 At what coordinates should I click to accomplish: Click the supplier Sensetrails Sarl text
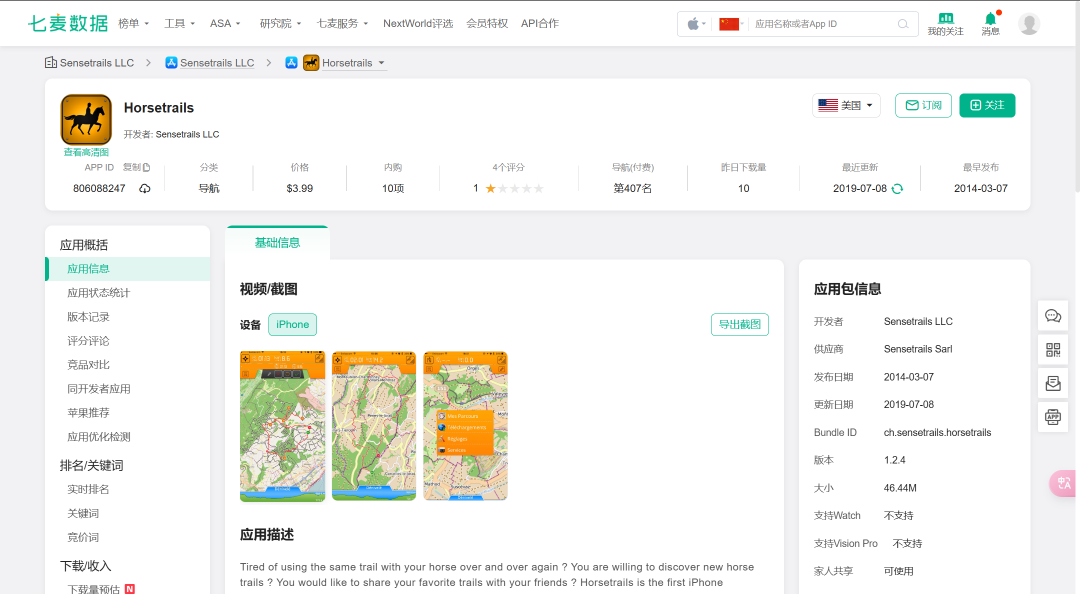(918, 349)
